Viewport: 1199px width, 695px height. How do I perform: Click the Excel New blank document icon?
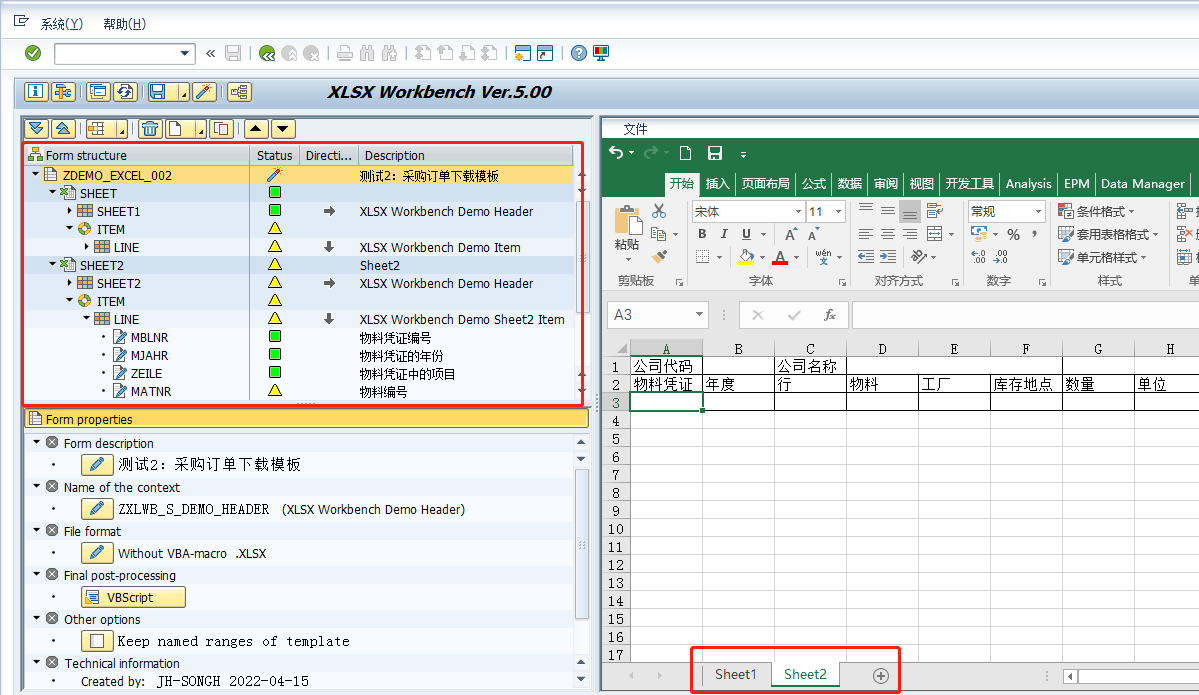(686, 153)
